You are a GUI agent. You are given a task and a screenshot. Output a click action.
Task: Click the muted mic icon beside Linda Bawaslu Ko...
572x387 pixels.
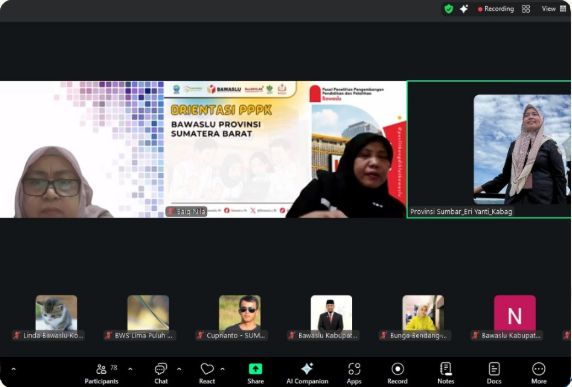click(16, 336)
